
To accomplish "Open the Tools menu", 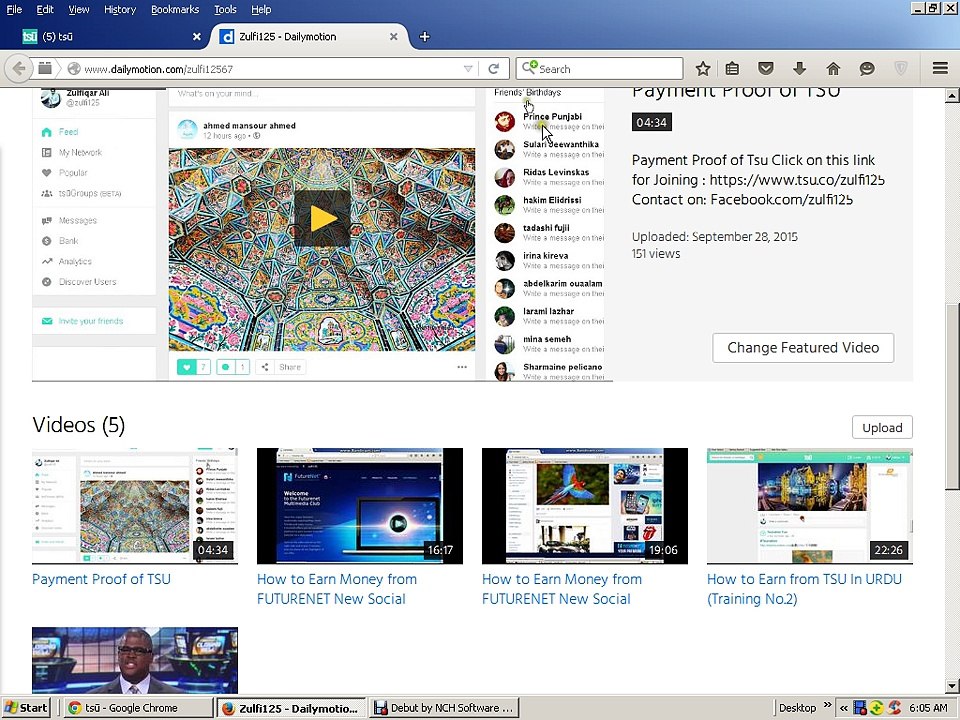I will coord(225,9).
